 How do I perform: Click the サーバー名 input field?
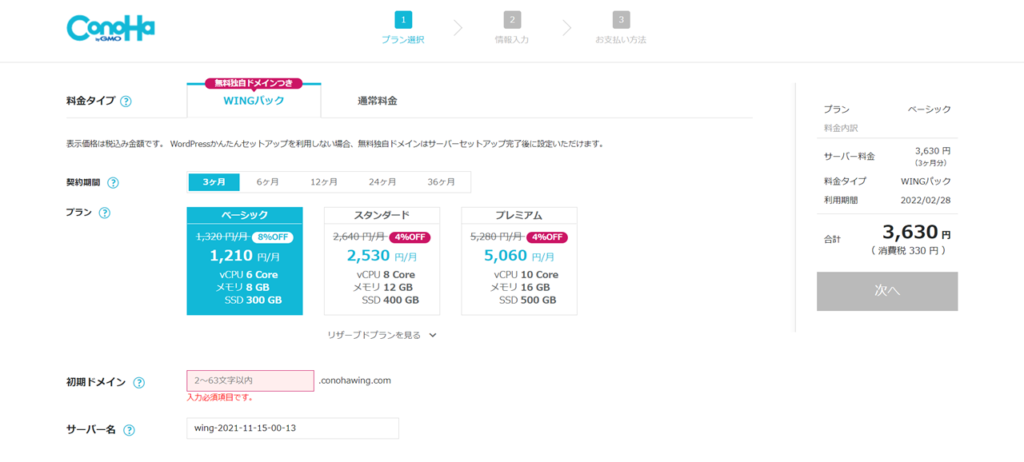click(293, 428)
